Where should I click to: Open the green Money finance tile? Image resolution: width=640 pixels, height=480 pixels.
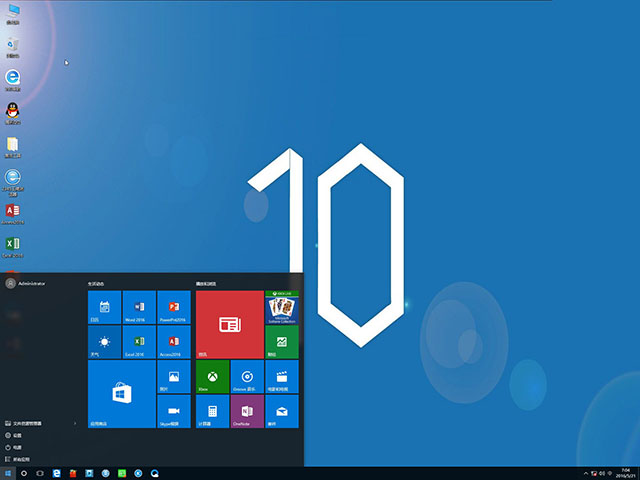click(282, 342)
